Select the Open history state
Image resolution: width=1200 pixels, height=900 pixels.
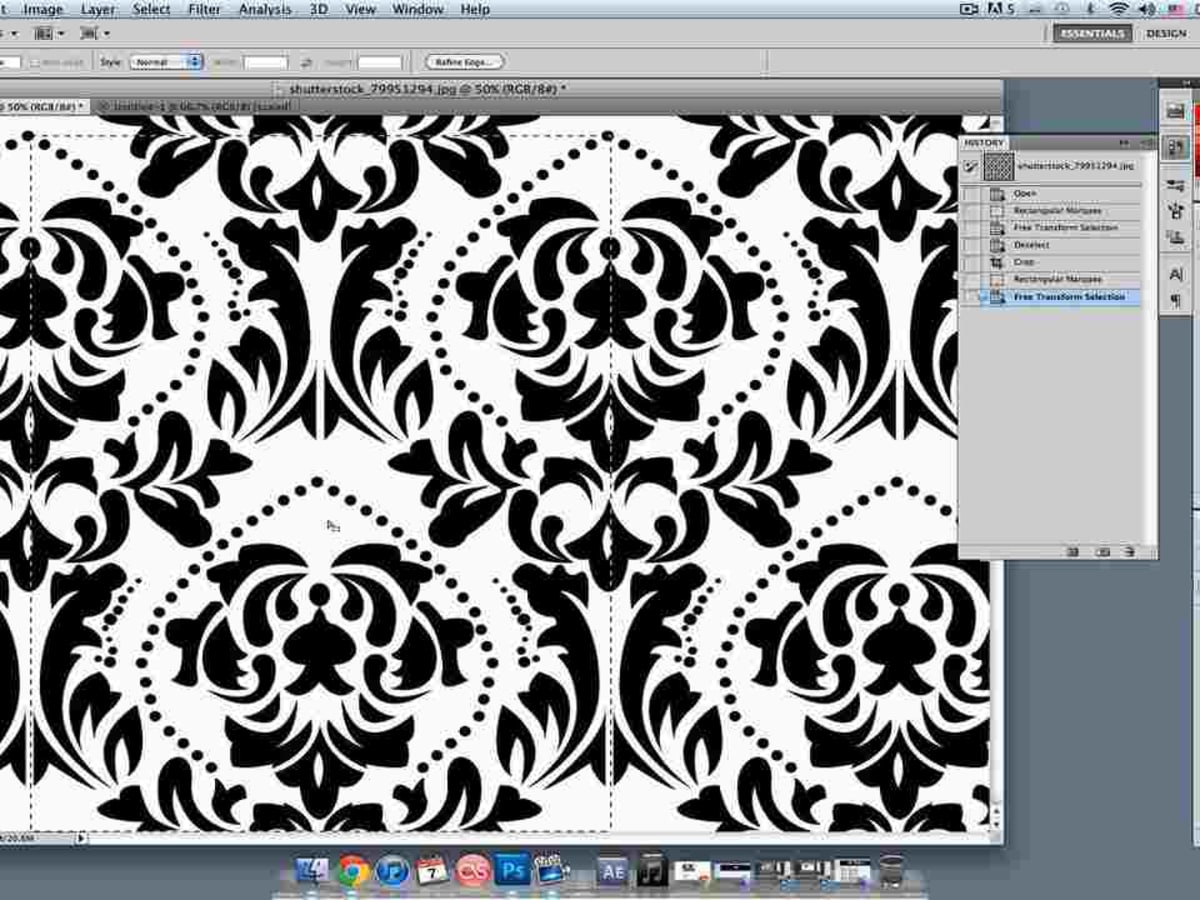[x=1061, y=194]
